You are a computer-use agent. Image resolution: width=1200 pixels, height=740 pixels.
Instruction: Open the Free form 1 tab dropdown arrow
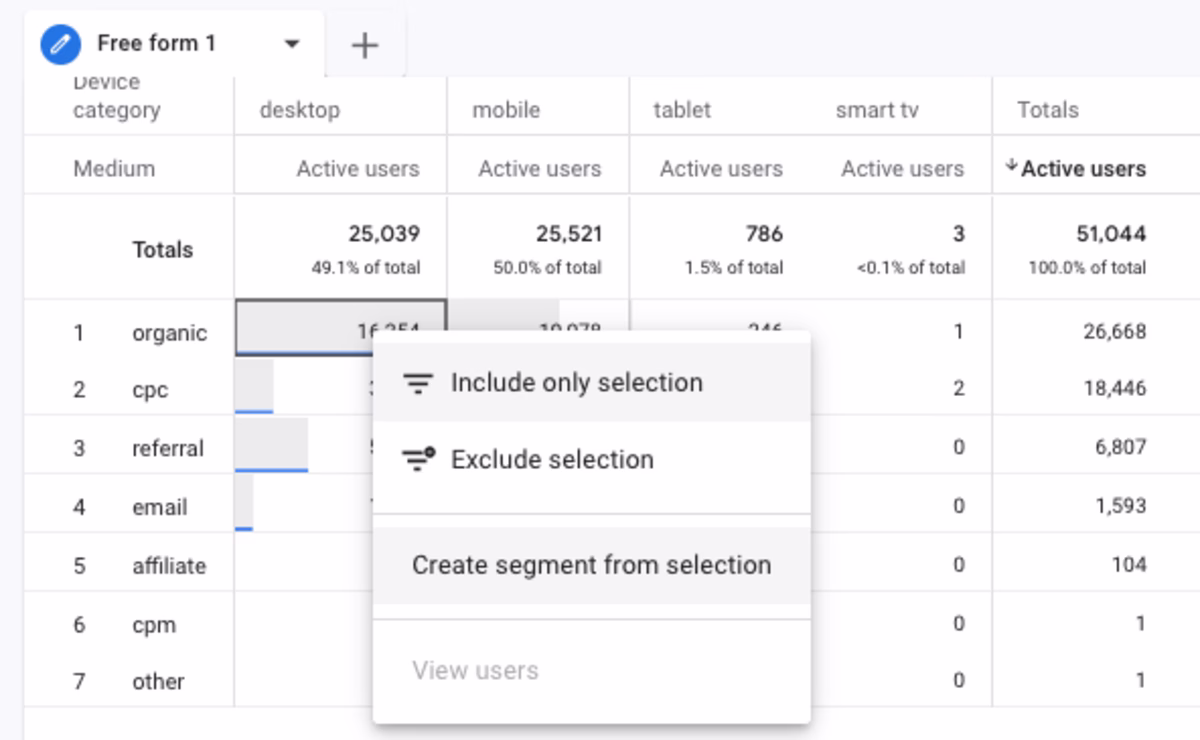[292, 44]
